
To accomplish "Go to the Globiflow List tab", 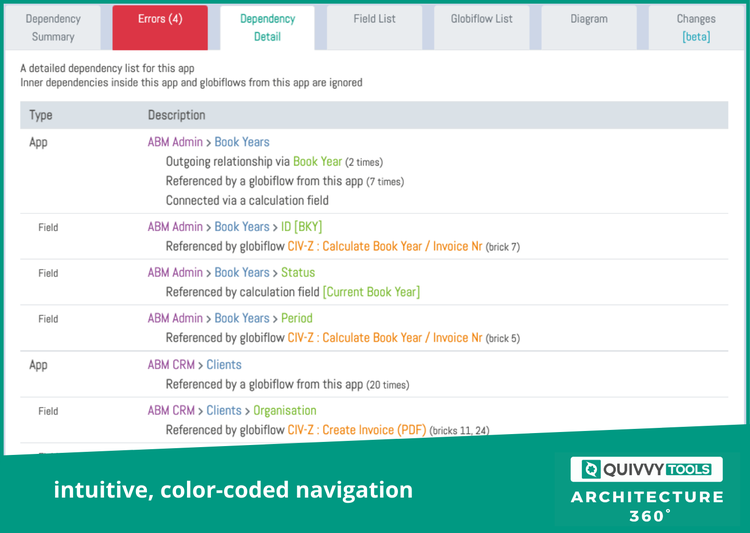I will (482, 28).
